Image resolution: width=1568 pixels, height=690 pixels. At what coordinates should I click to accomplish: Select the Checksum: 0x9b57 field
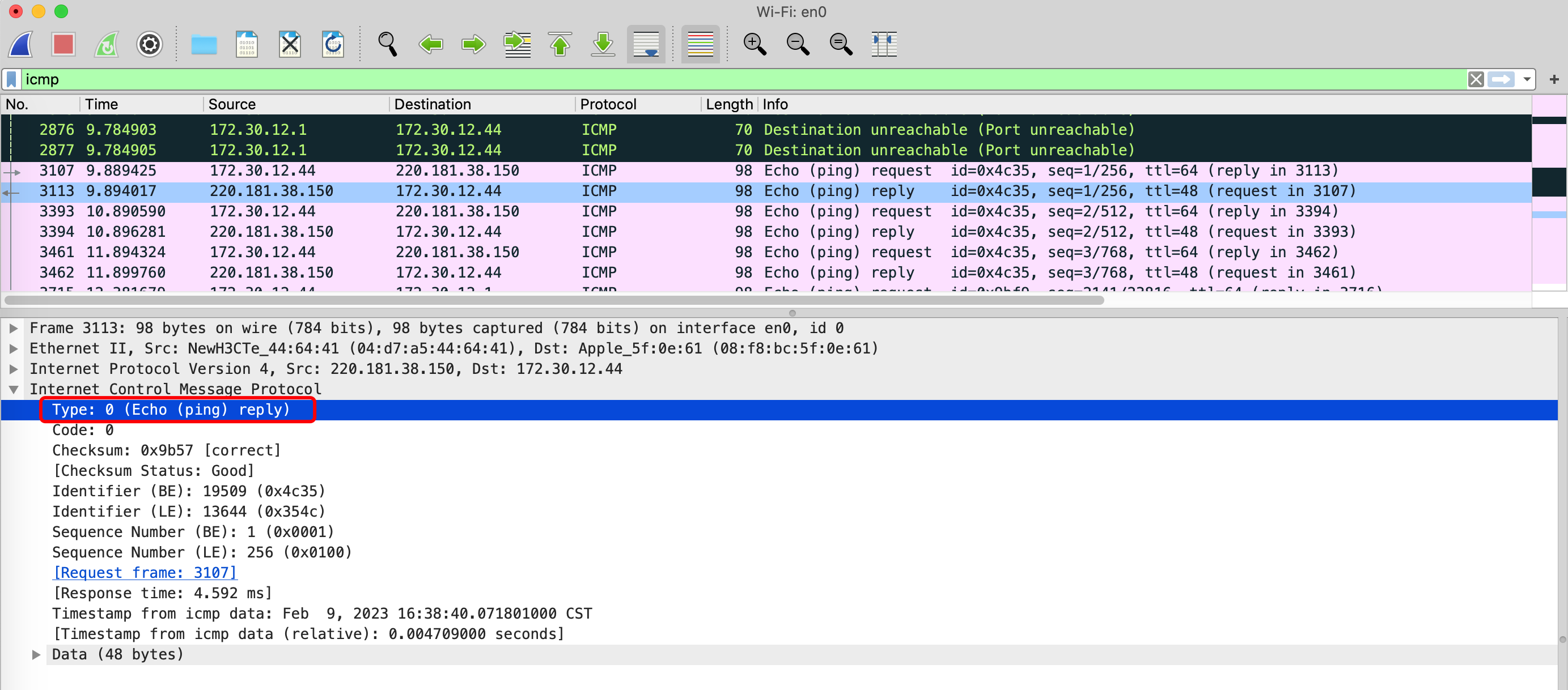779,451
